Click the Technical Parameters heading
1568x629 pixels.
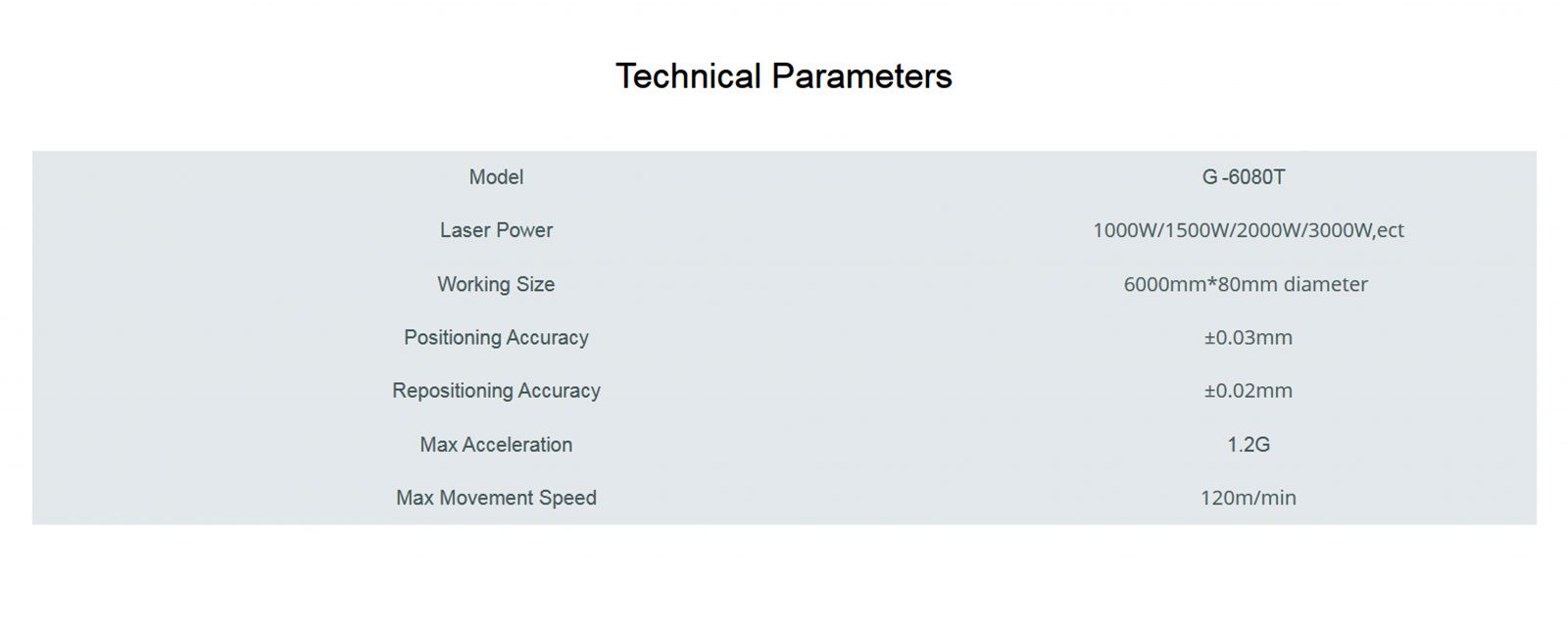pos(784,76)
